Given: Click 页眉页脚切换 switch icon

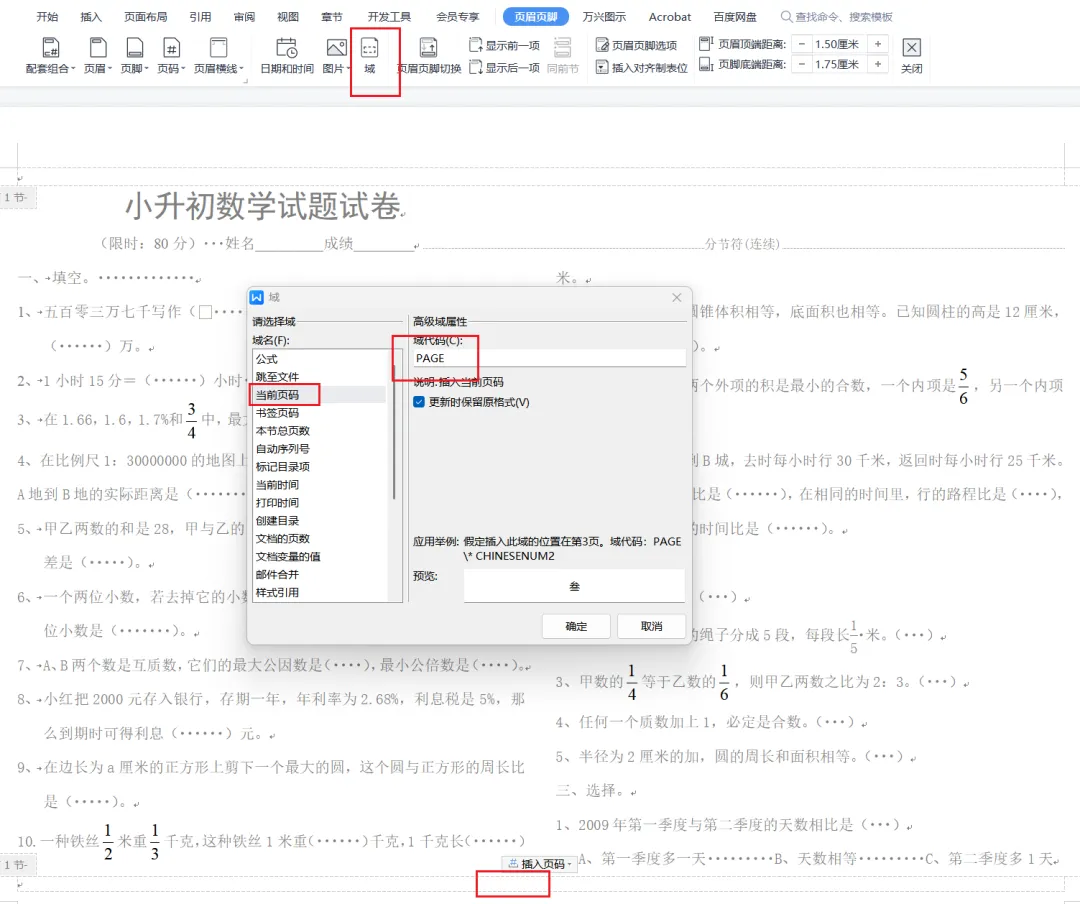Looking at the screenshot, I should pos(428,48).
